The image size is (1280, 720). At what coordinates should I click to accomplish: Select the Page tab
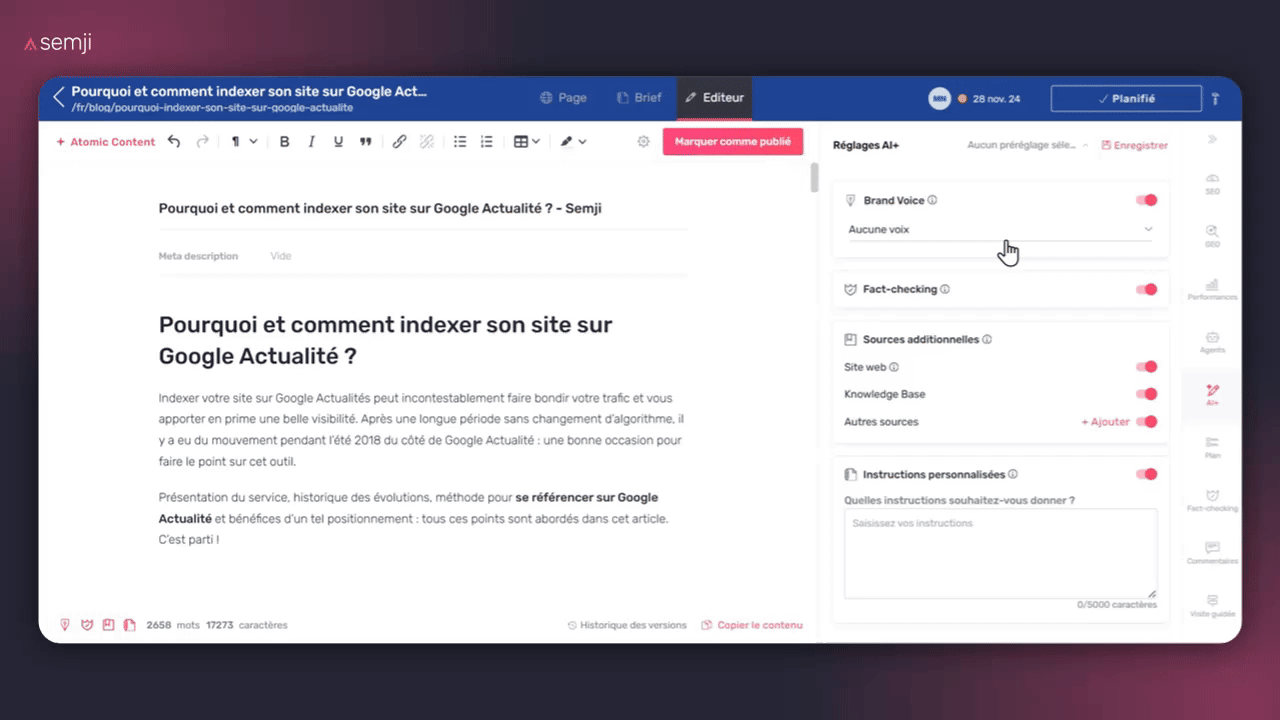pos(564,97)
